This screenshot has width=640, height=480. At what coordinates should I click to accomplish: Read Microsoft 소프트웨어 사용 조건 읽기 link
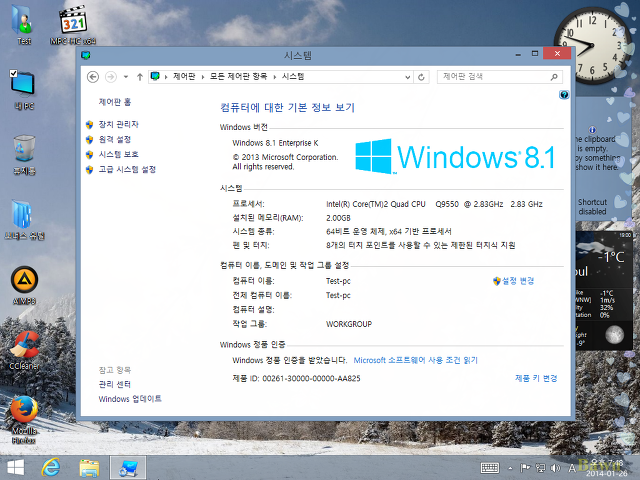[416, 360]
